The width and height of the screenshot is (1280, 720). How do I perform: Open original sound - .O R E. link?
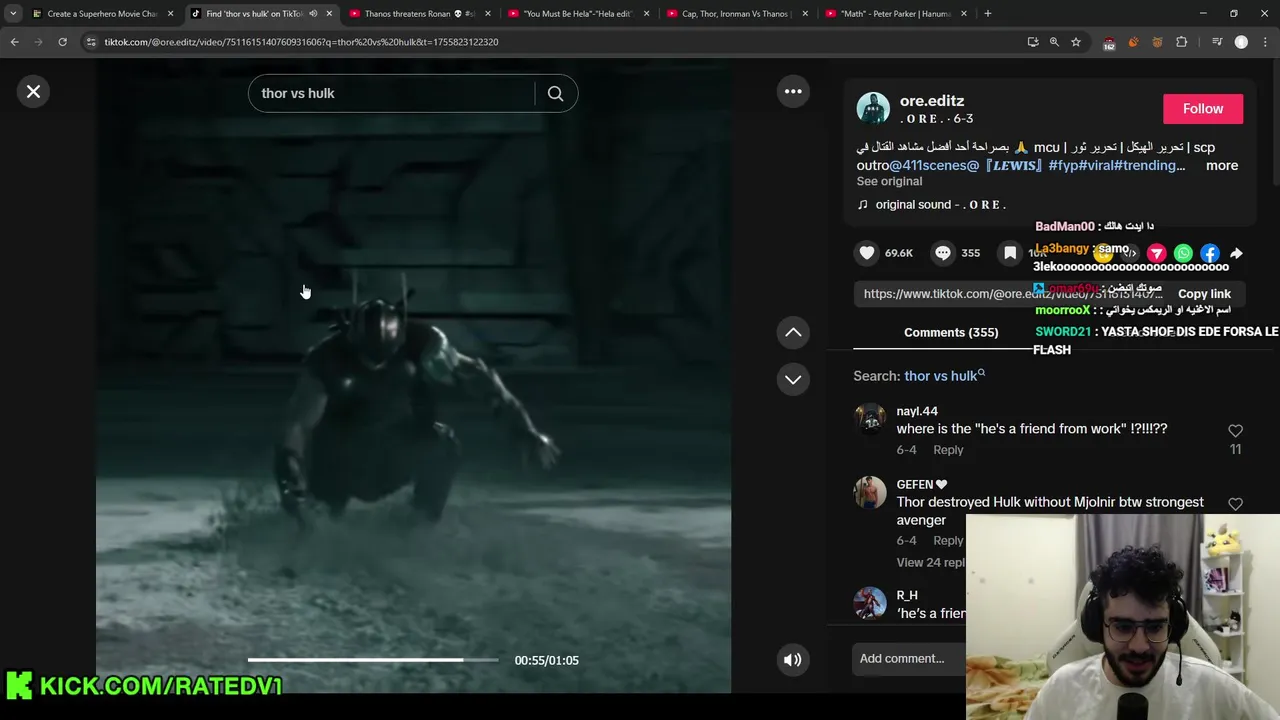pyautogui.click(x=940, y=205)
